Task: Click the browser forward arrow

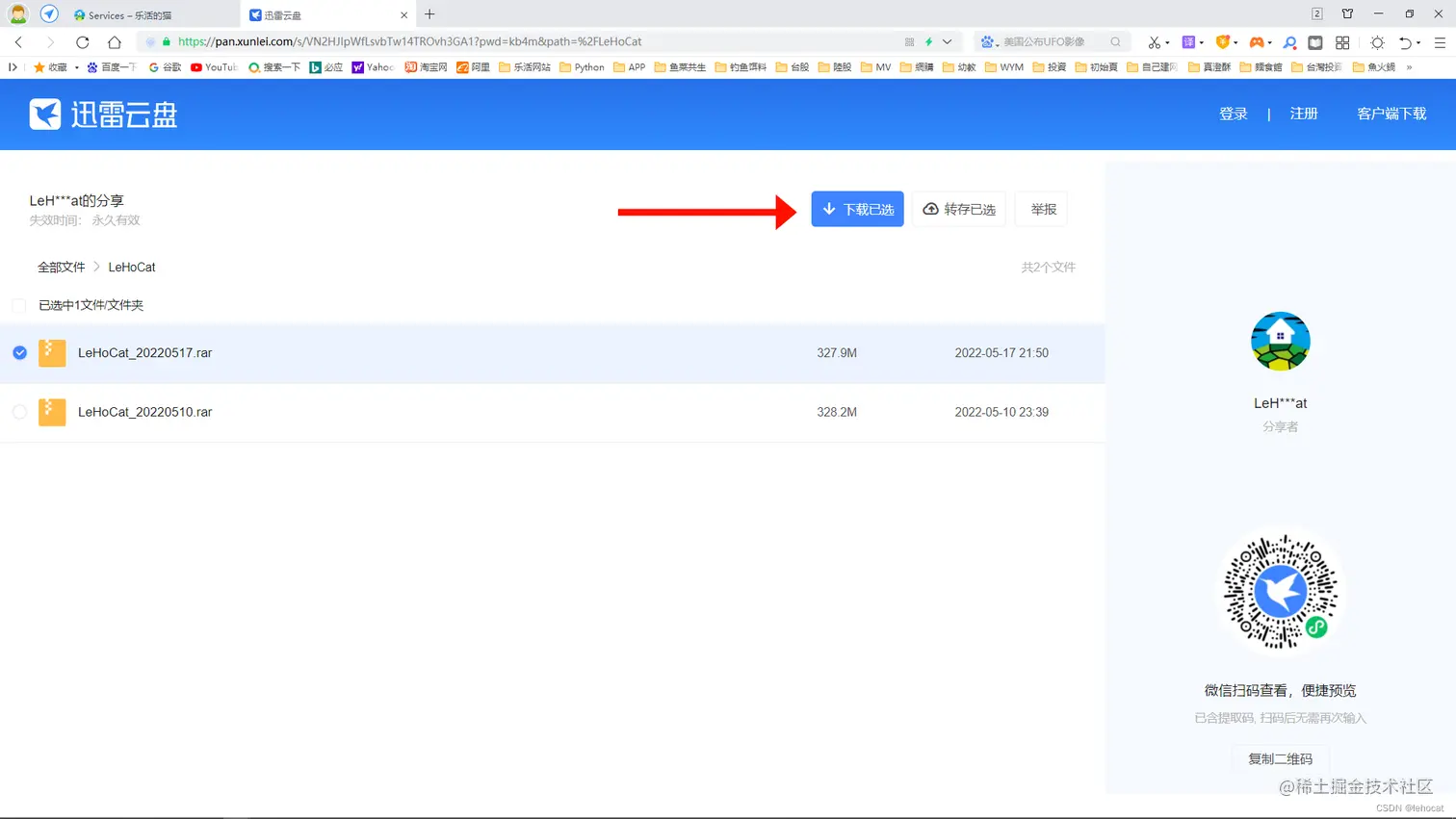Action: tap(50, 42)
